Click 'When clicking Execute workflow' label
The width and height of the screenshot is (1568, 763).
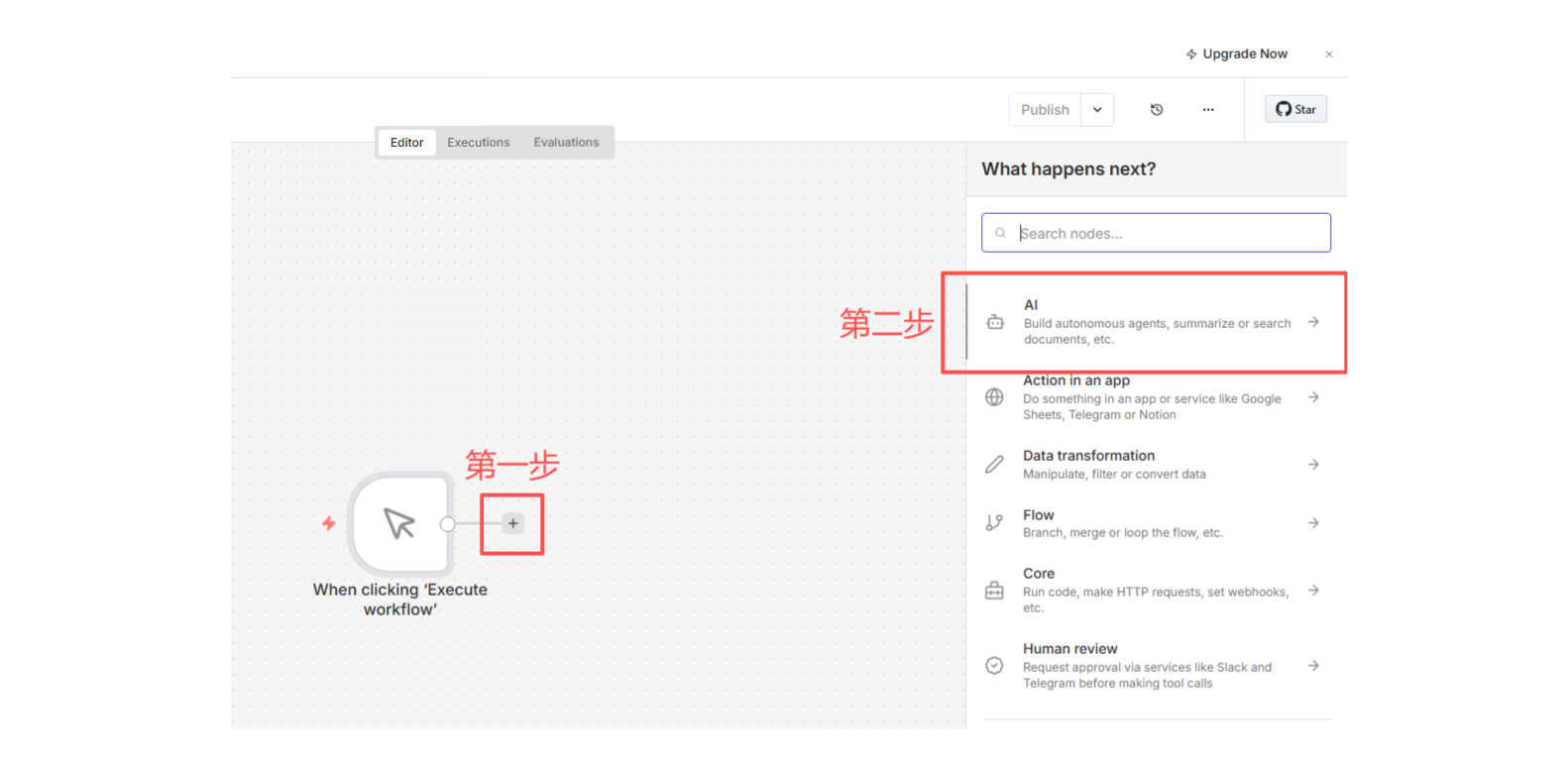tap(400, 599)
